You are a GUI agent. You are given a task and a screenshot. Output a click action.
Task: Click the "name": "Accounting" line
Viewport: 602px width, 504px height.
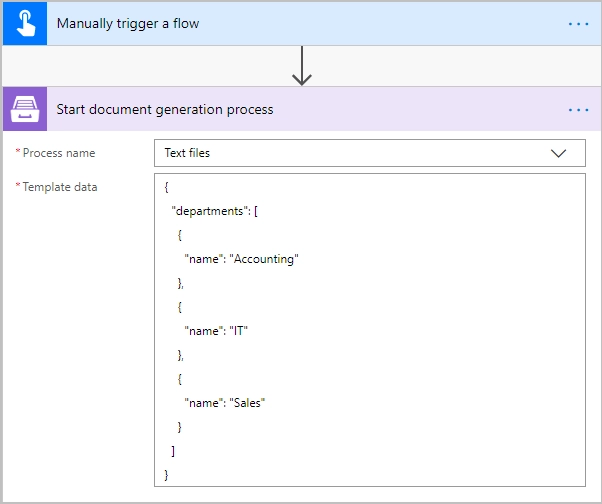[x=241, y=259]
